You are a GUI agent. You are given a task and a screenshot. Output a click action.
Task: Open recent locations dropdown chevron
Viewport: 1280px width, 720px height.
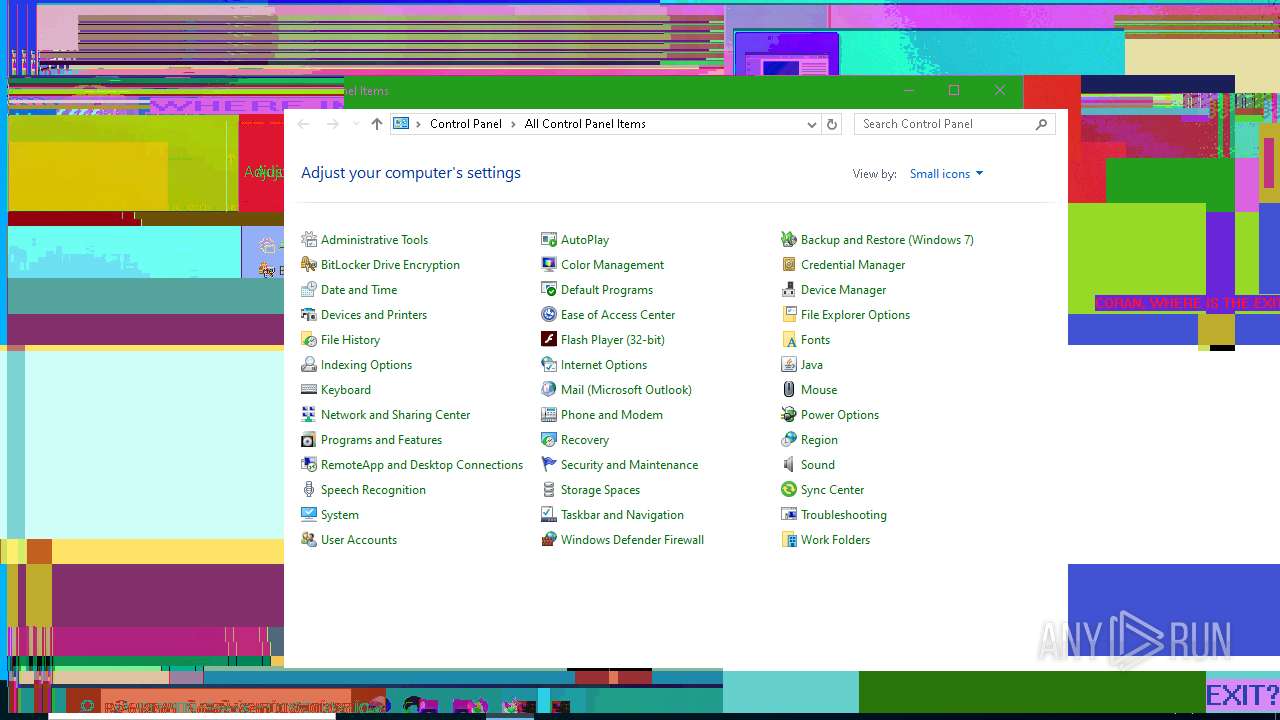355,124
